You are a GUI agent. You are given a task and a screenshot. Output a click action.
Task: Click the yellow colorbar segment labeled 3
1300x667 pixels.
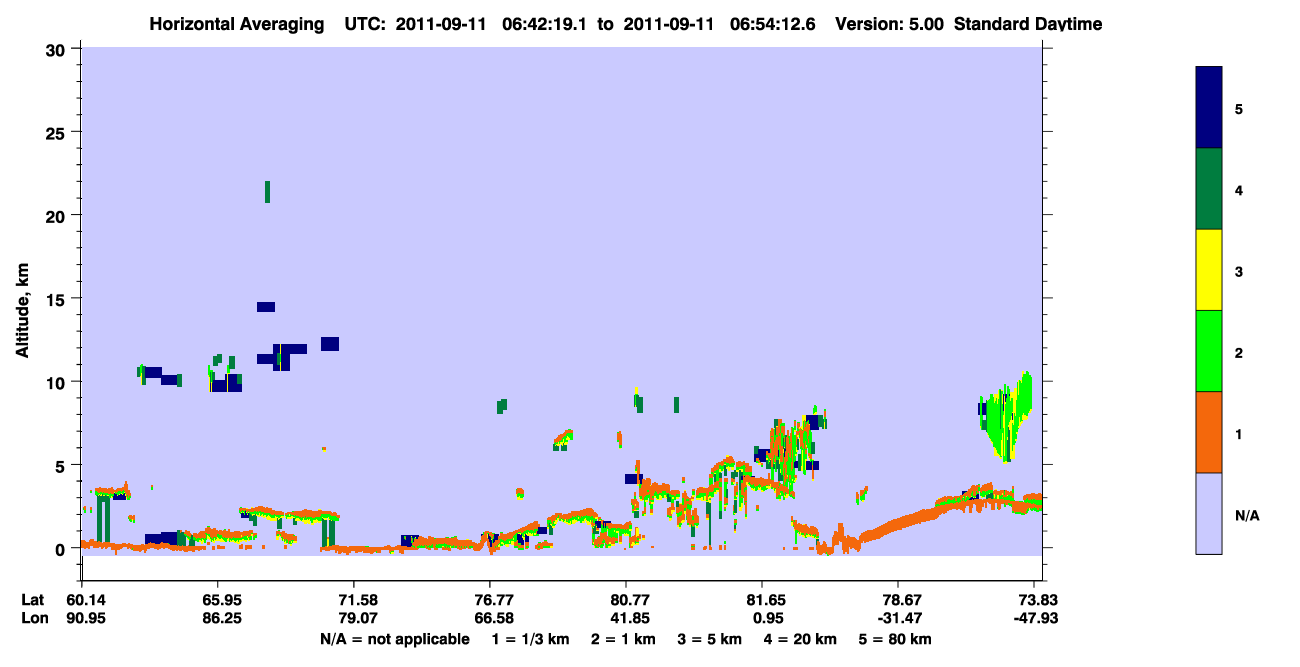(1209, 270)
